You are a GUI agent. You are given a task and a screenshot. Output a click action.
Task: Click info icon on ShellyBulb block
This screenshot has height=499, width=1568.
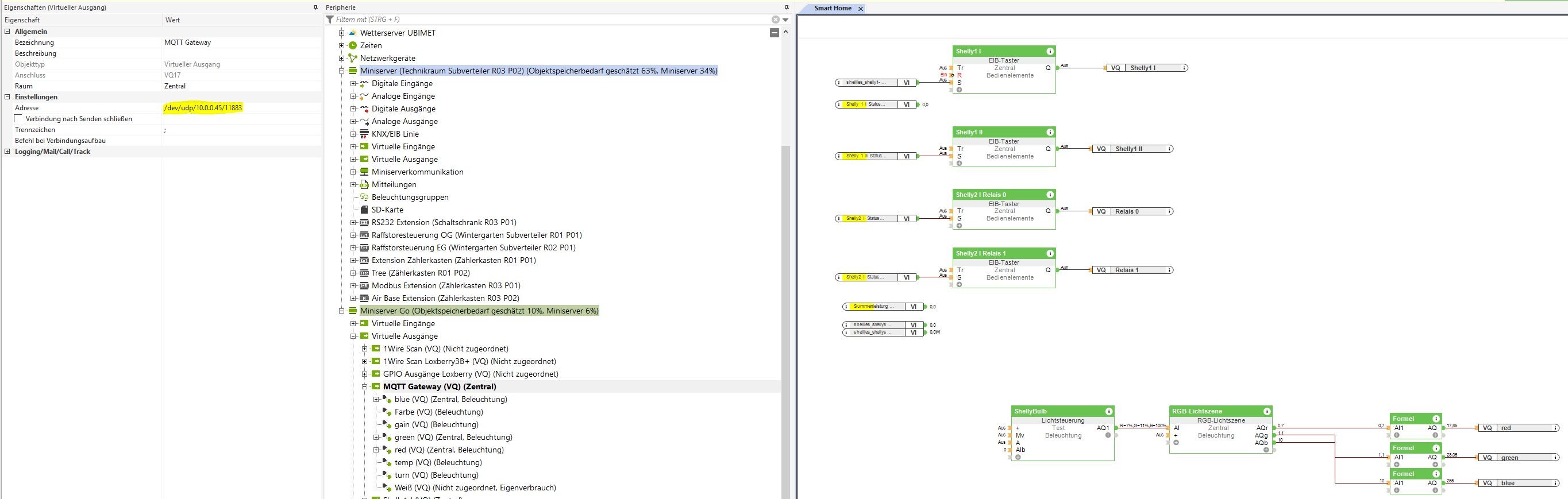point(1108,411)
